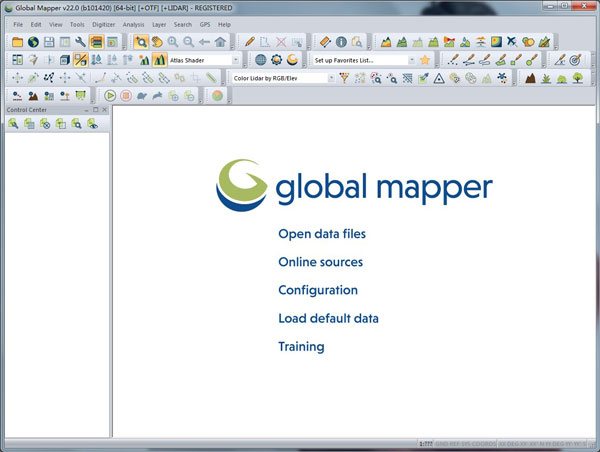The width and height of the screenshot is (600, 452).
Task: Open the Analysis menu
Action: click(x=134, y=24)
